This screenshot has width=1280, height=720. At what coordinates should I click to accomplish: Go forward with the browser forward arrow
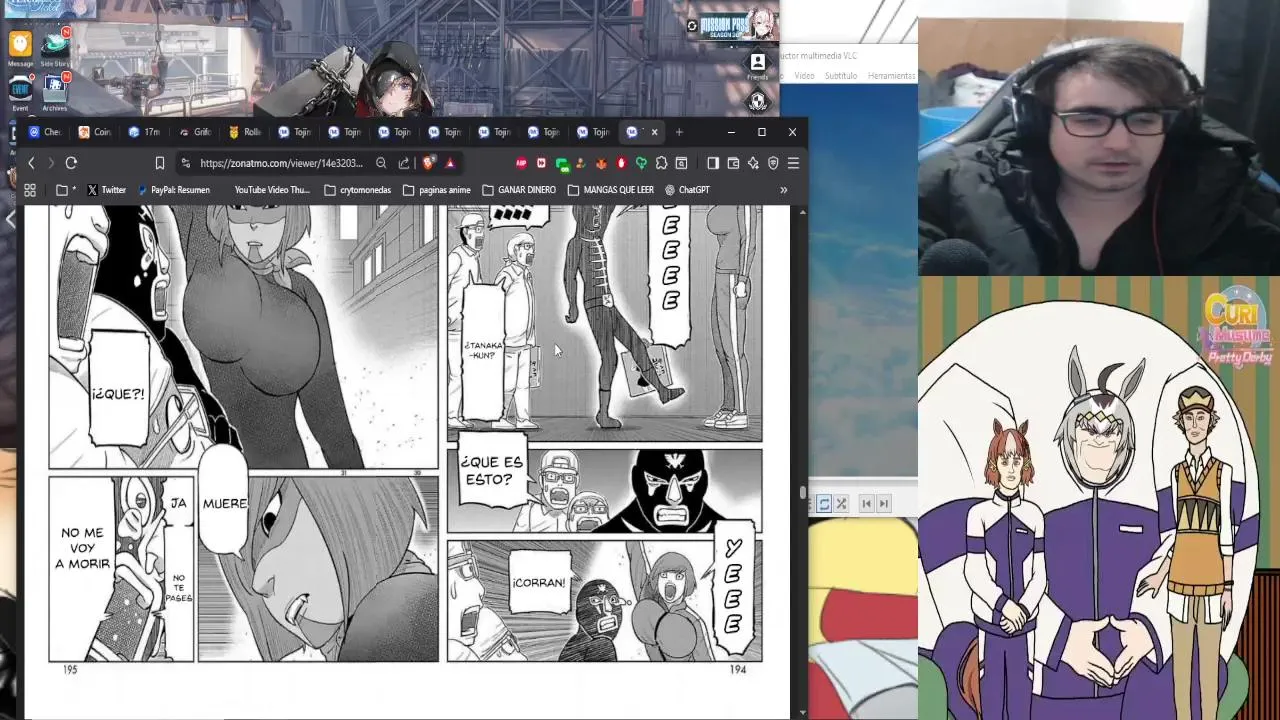(x=51, y=163)
